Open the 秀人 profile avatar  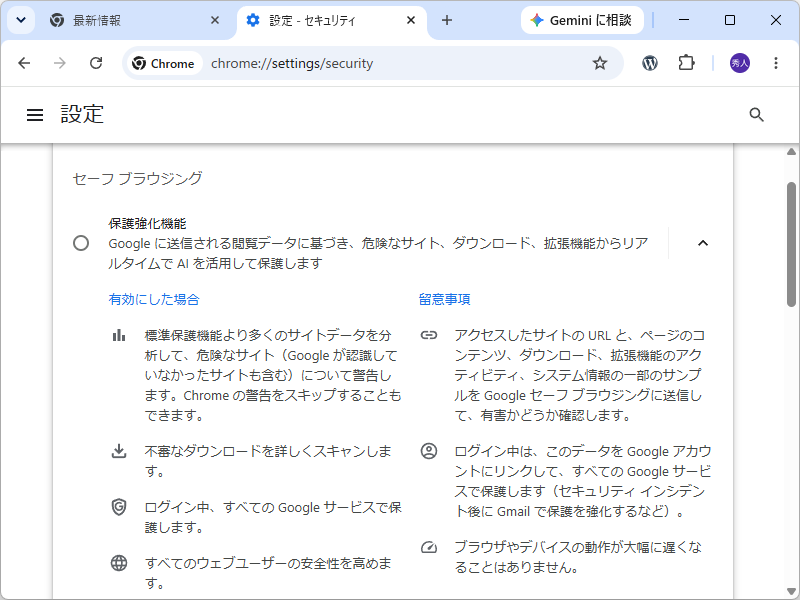740,63
